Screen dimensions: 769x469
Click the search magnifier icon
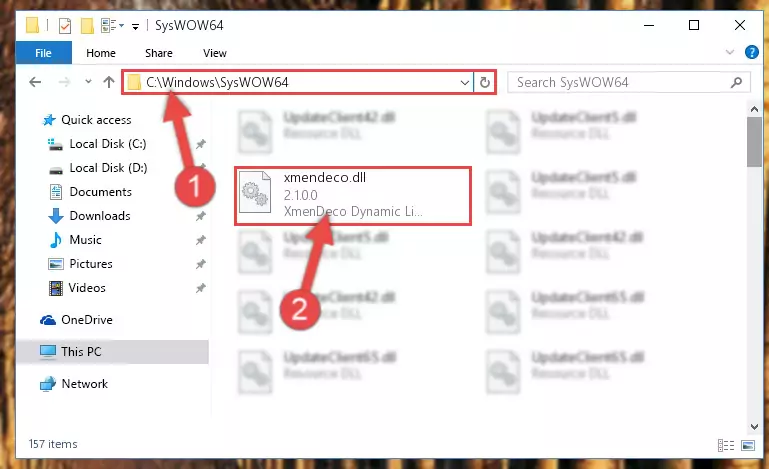(736, 82)
